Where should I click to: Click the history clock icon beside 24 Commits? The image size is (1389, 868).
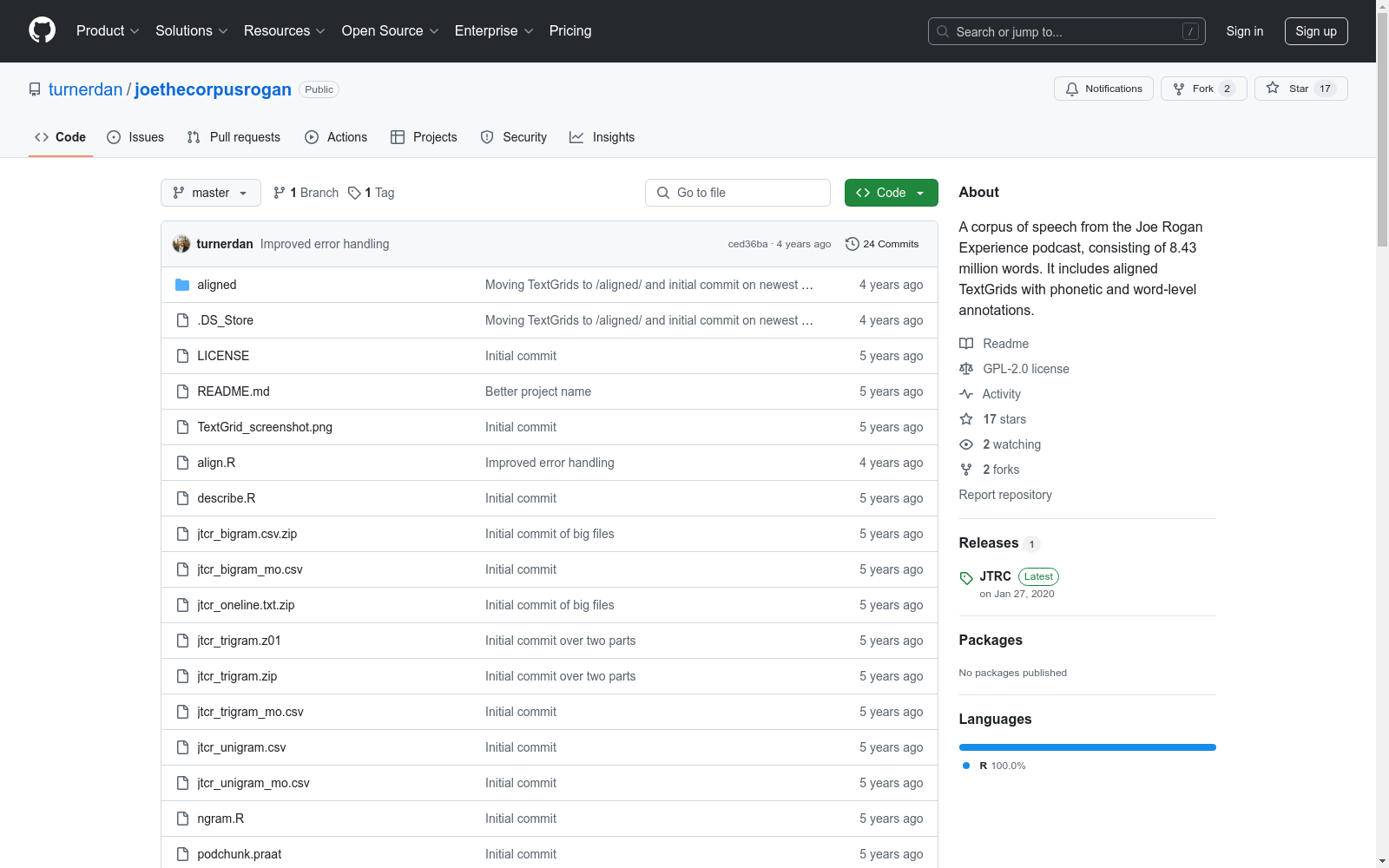pos(852,244)
